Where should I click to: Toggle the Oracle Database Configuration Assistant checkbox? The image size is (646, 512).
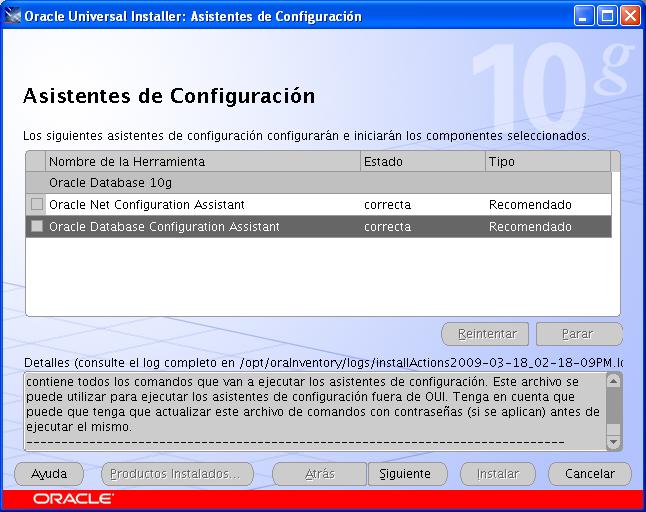(37, 226)
